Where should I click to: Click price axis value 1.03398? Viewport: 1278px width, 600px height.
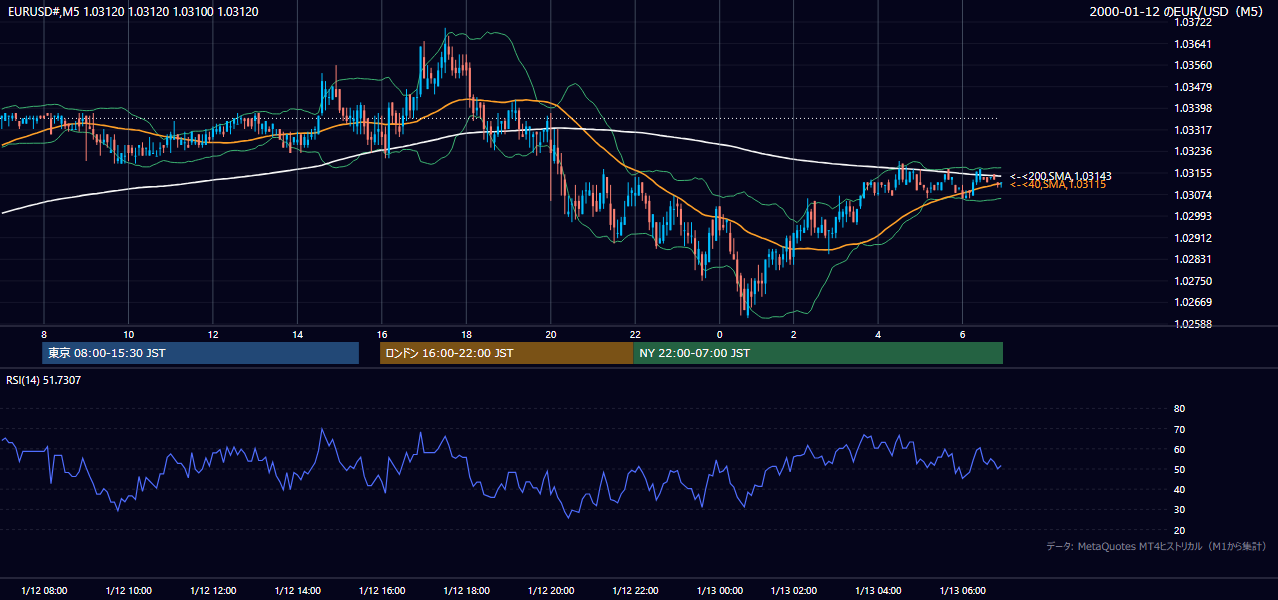coord(1193,109)
